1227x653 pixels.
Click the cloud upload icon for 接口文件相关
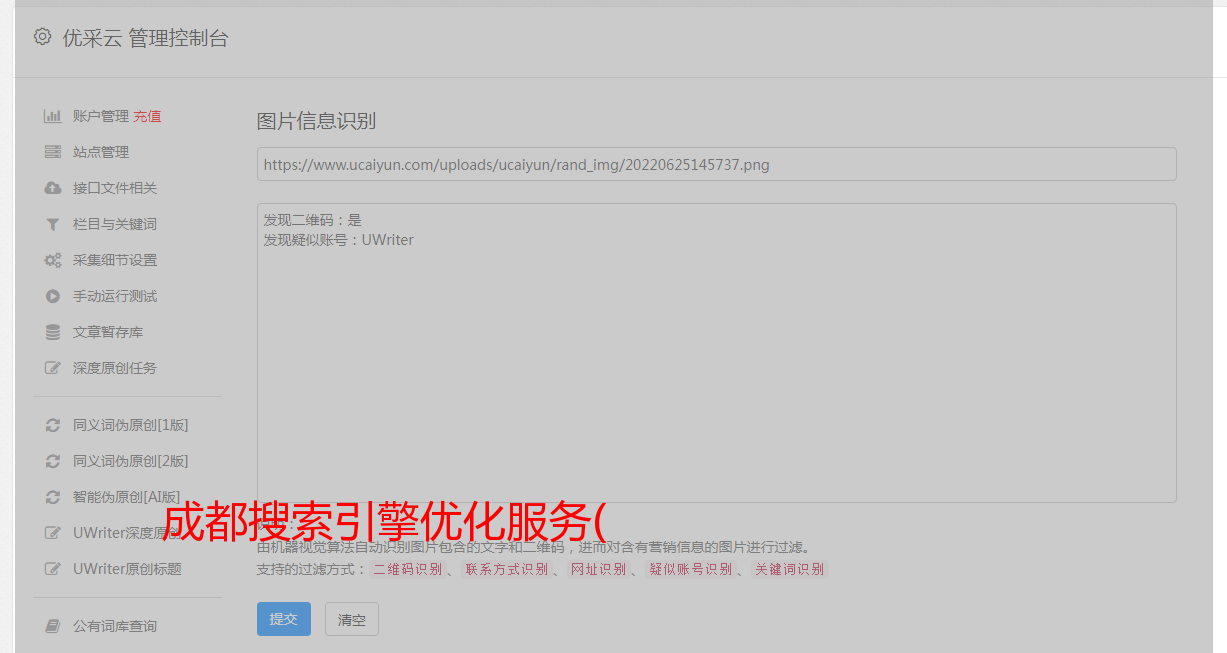point(53,188)
